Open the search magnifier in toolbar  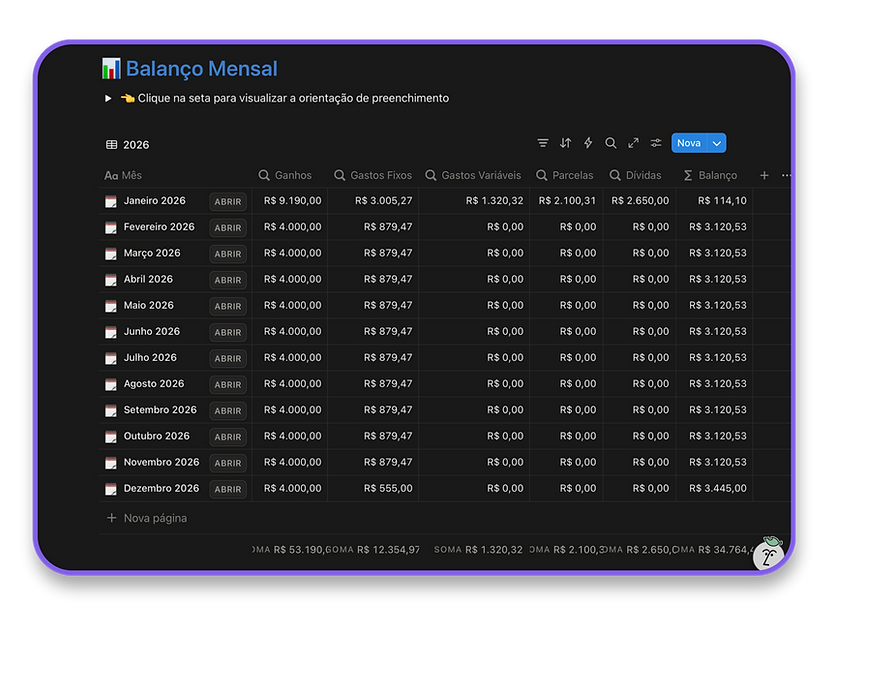click(611, 143)
